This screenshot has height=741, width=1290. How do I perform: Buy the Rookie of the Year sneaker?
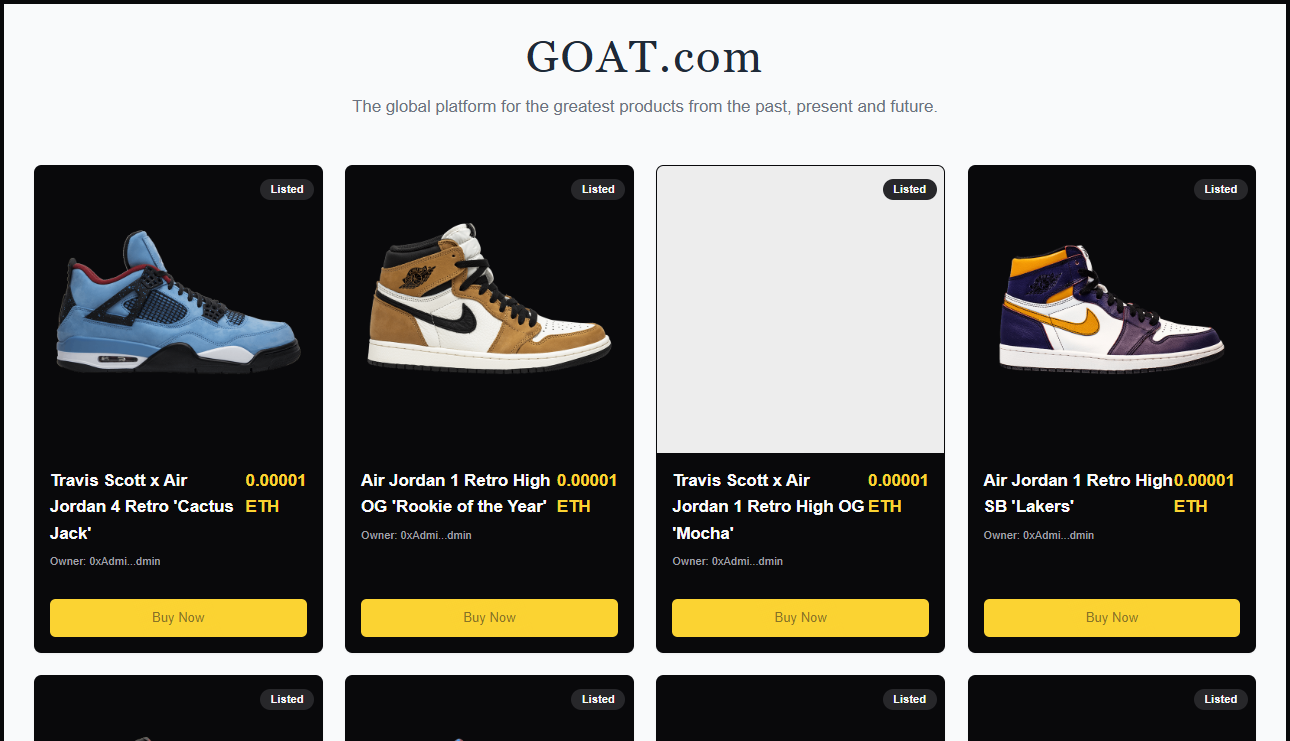tap(489, 618)
